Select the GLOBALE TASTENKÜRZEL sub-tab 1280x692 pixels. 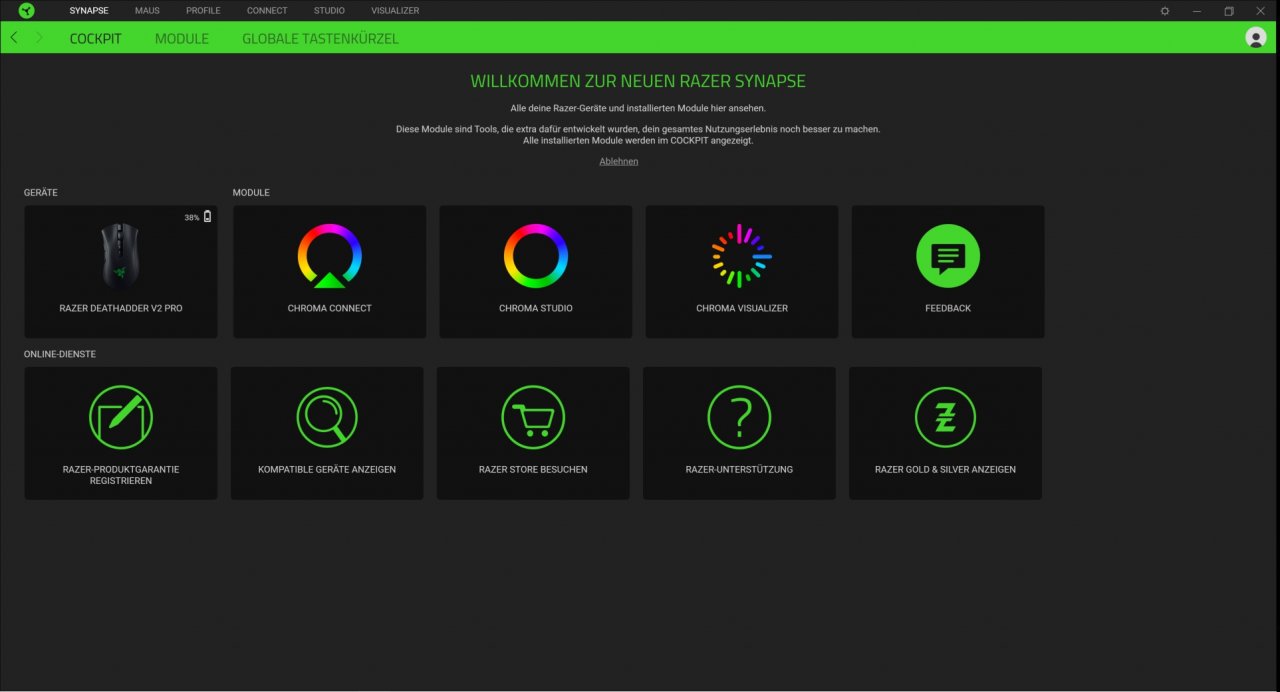click(x=320, y=39)
